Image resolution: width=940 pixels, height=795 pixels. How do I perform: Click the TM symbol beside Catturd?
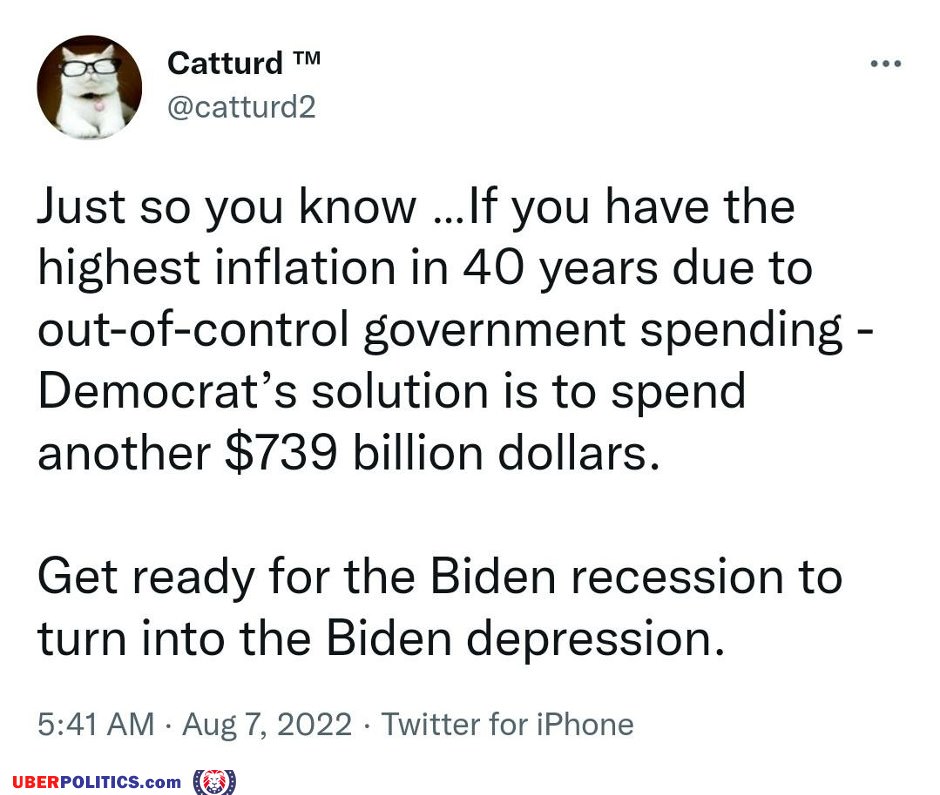pos(306,58)
